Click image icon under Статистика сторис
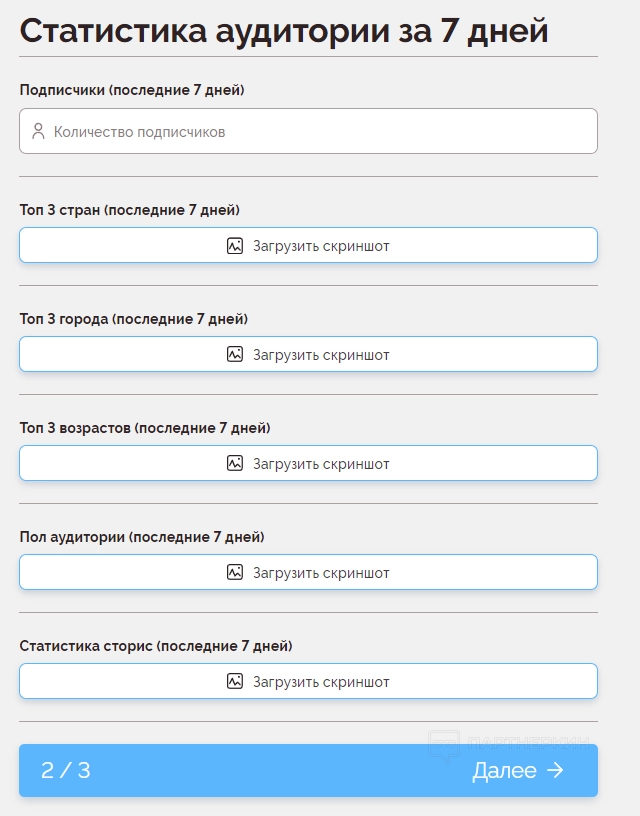The image size is (640, 816). coord(235,682)
